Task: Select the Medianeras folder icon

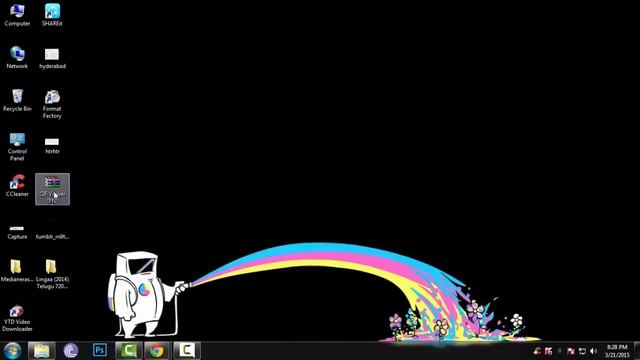Action: click(x=17, y=271)
